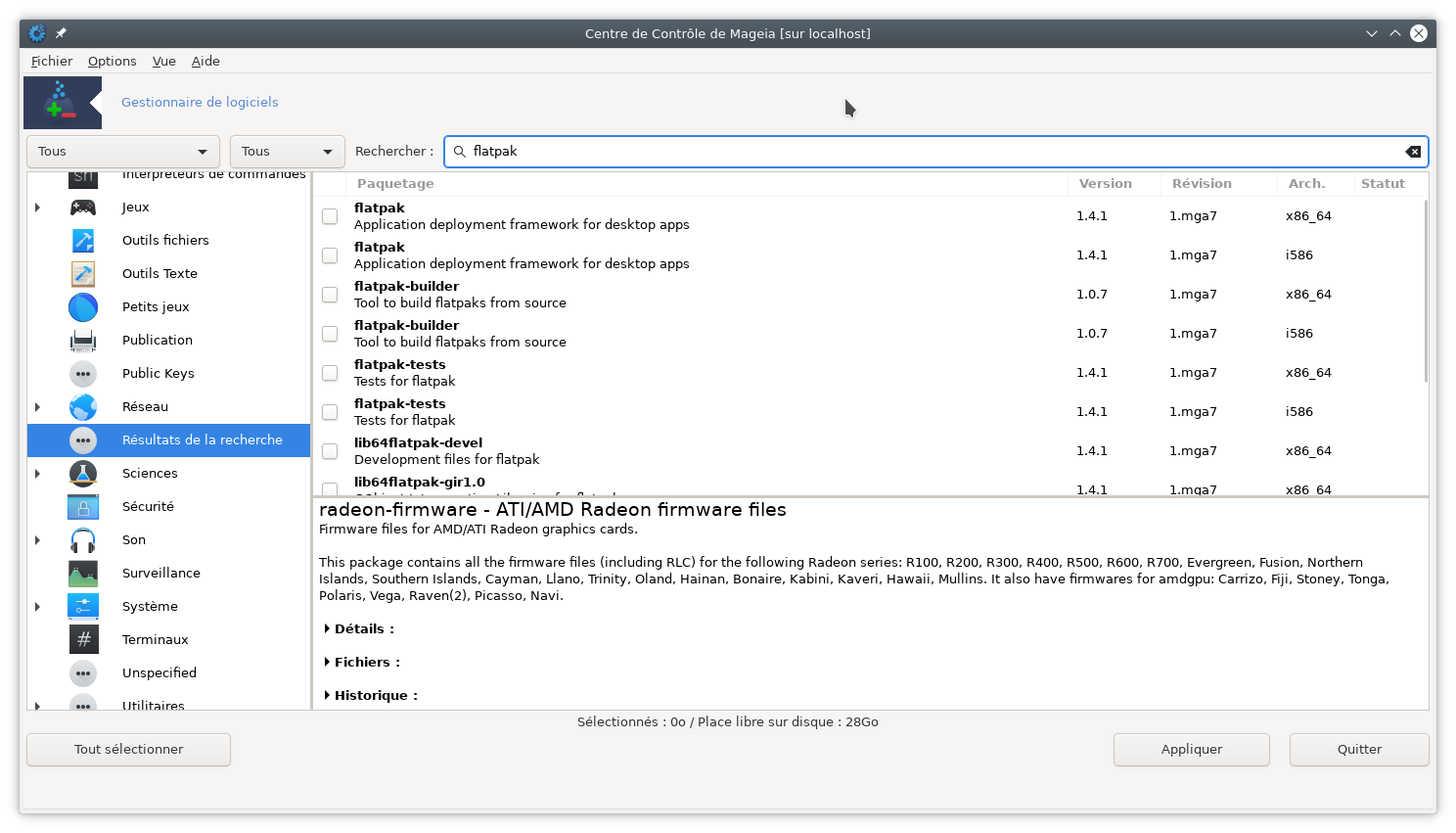Open the first Tous filter dropdown
The image size is (1456, 833).
123,152
